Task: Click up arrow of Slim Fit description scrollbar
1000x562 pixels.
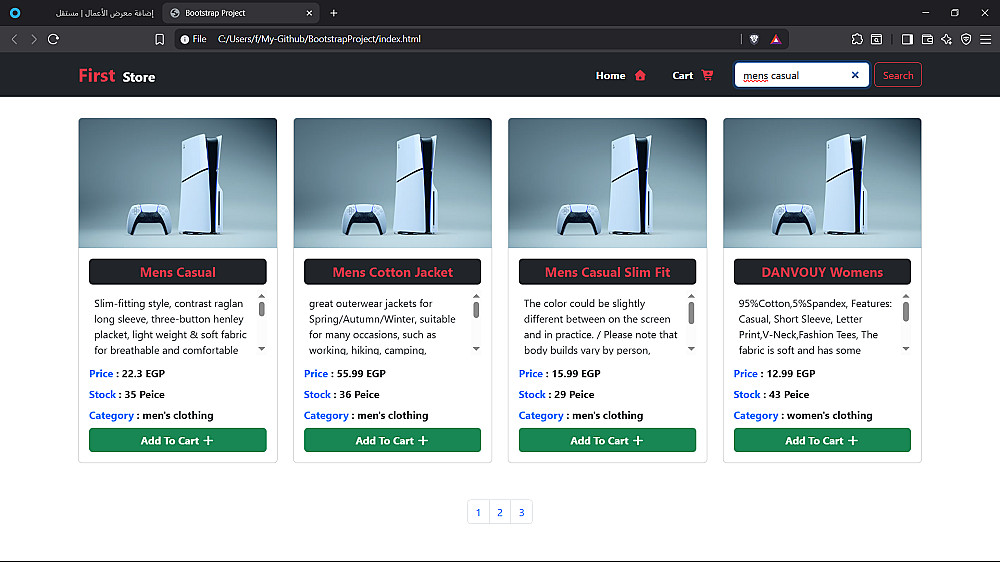Action: click(x=691, y=297)
